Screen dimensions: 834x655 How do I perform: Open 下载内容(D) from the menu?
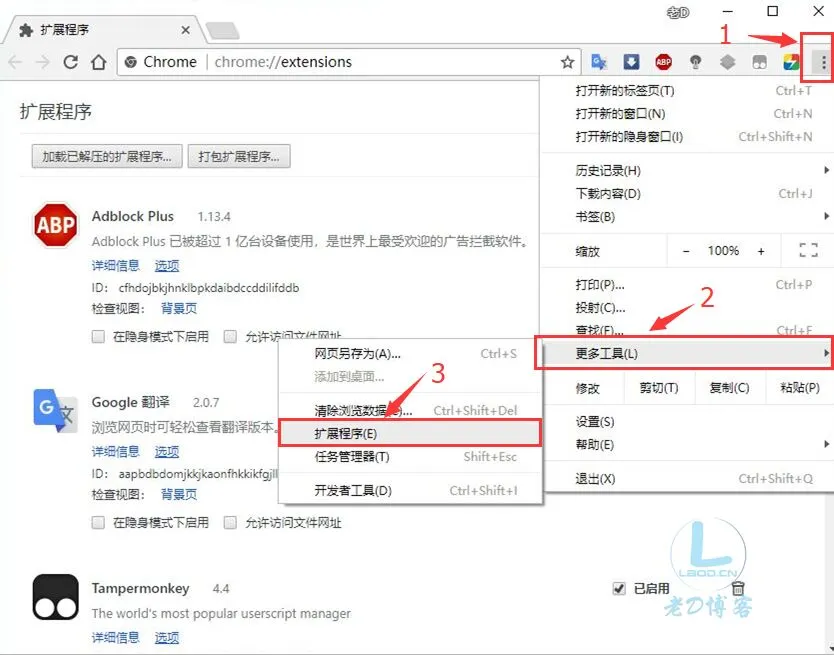click(x=687, y=193)
